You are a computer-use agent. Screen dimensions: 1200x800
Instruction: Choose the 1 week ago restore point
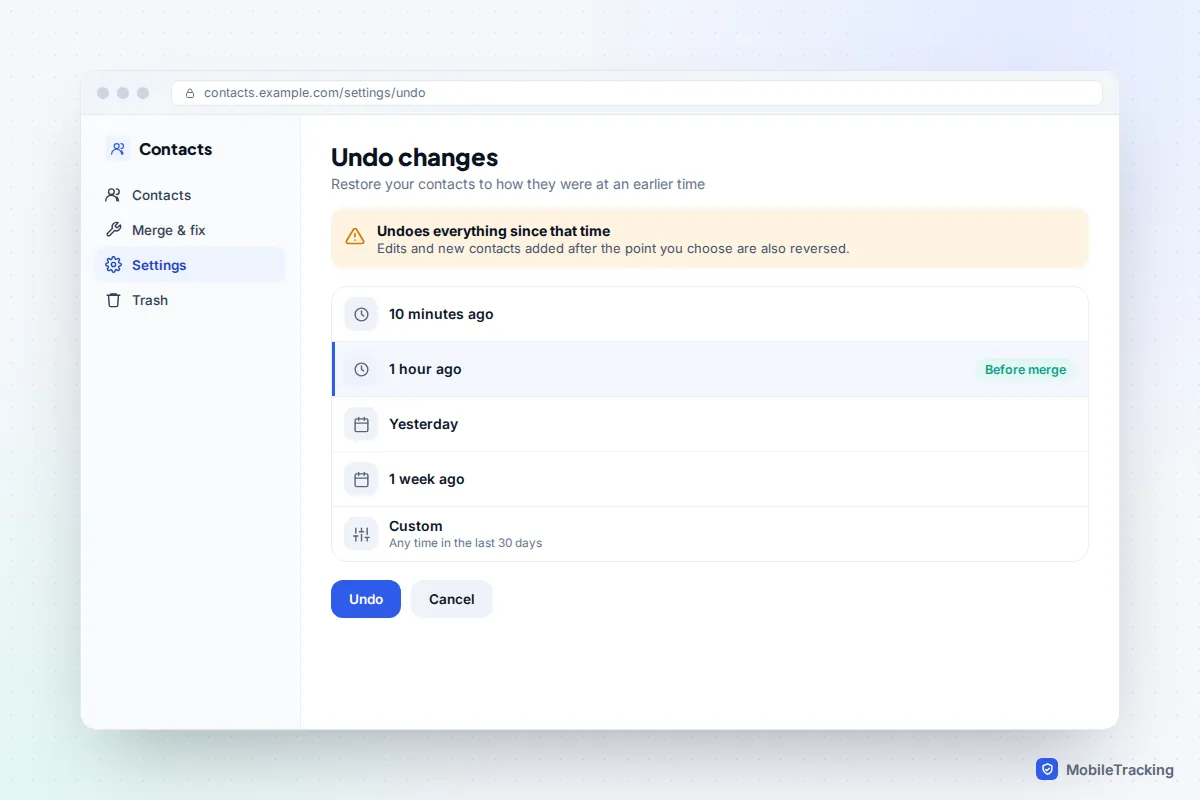click(x=710, y=479)
